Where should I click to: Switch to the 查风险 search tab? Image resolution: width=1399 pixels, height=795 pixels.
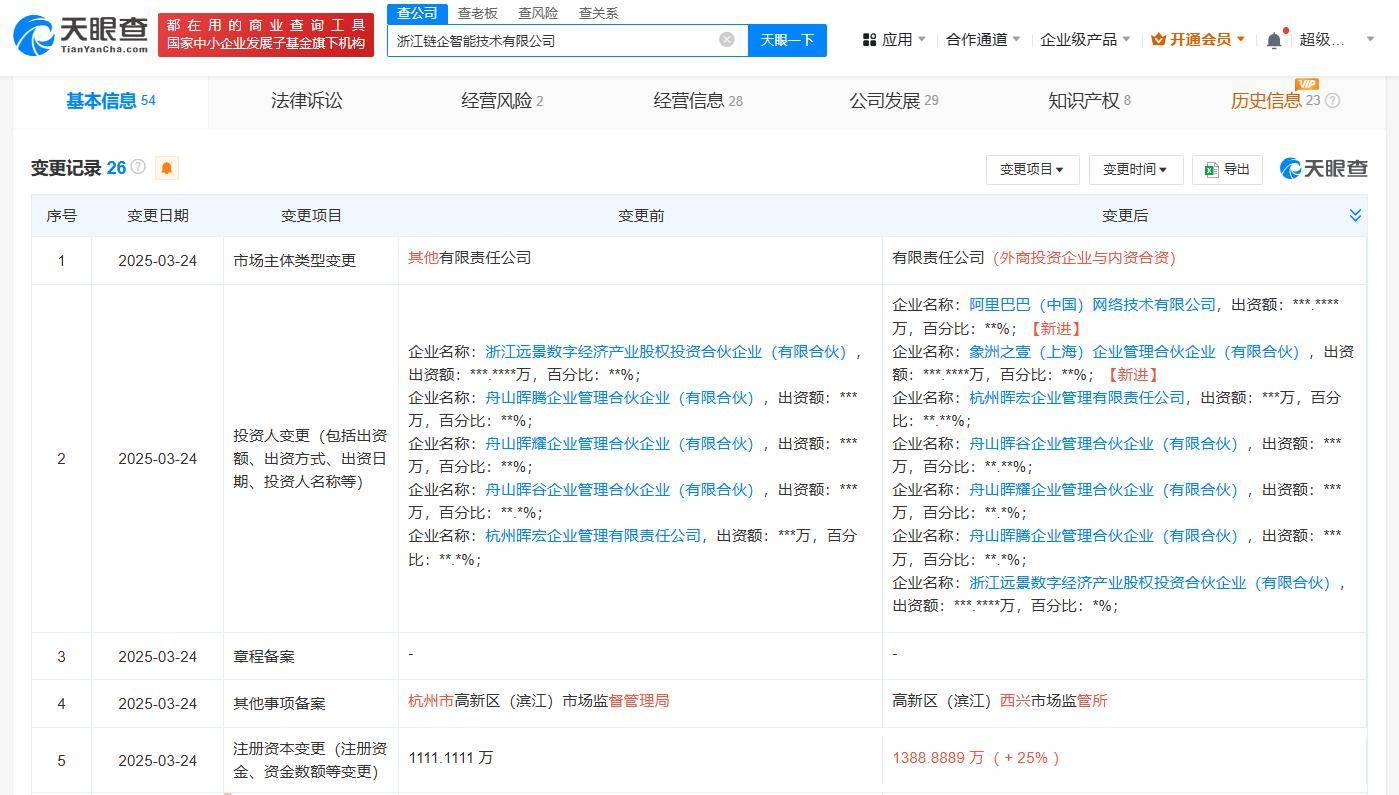[x=538, y=13]
